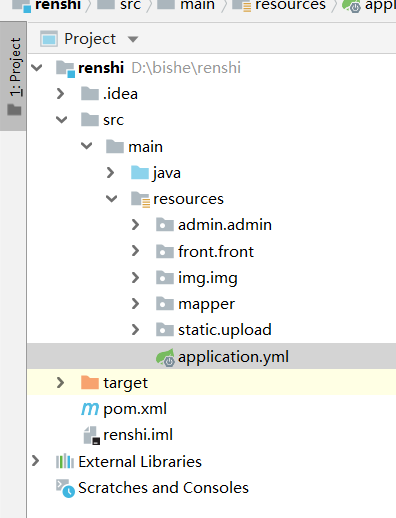Click the resources icon in the breadcrumb

242,6
